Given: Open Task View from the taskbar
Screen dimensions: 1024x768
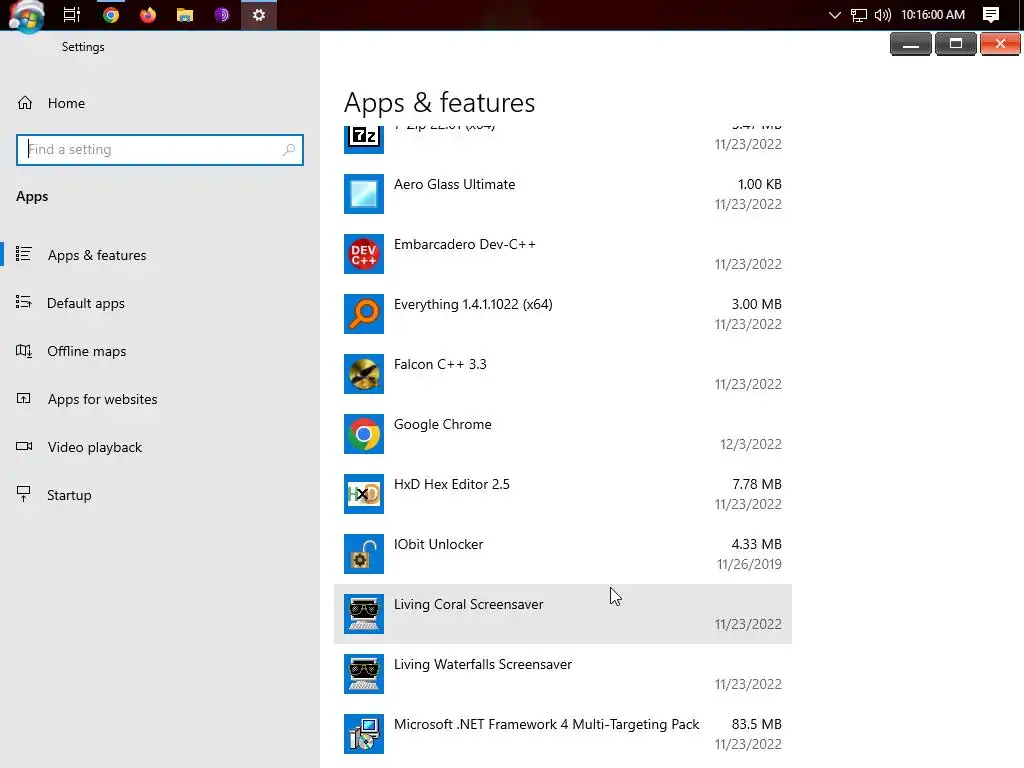Looking at the screenshot, I should click(72, 14).
